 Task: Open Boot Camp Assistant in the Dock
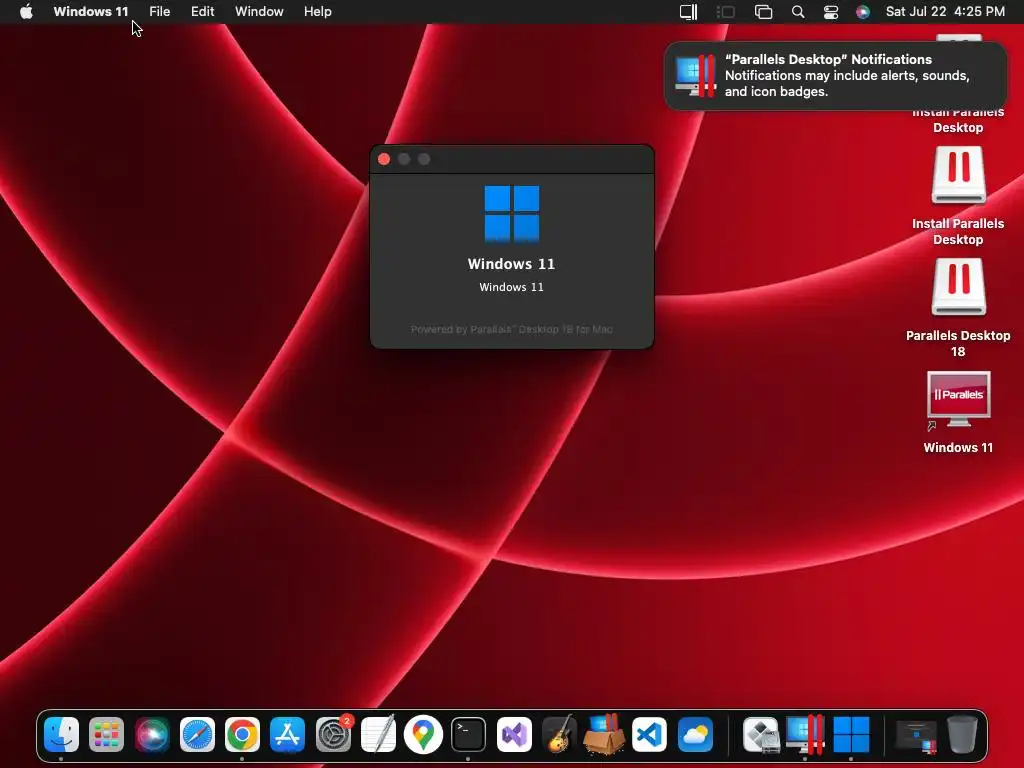[x=761, y=735]
